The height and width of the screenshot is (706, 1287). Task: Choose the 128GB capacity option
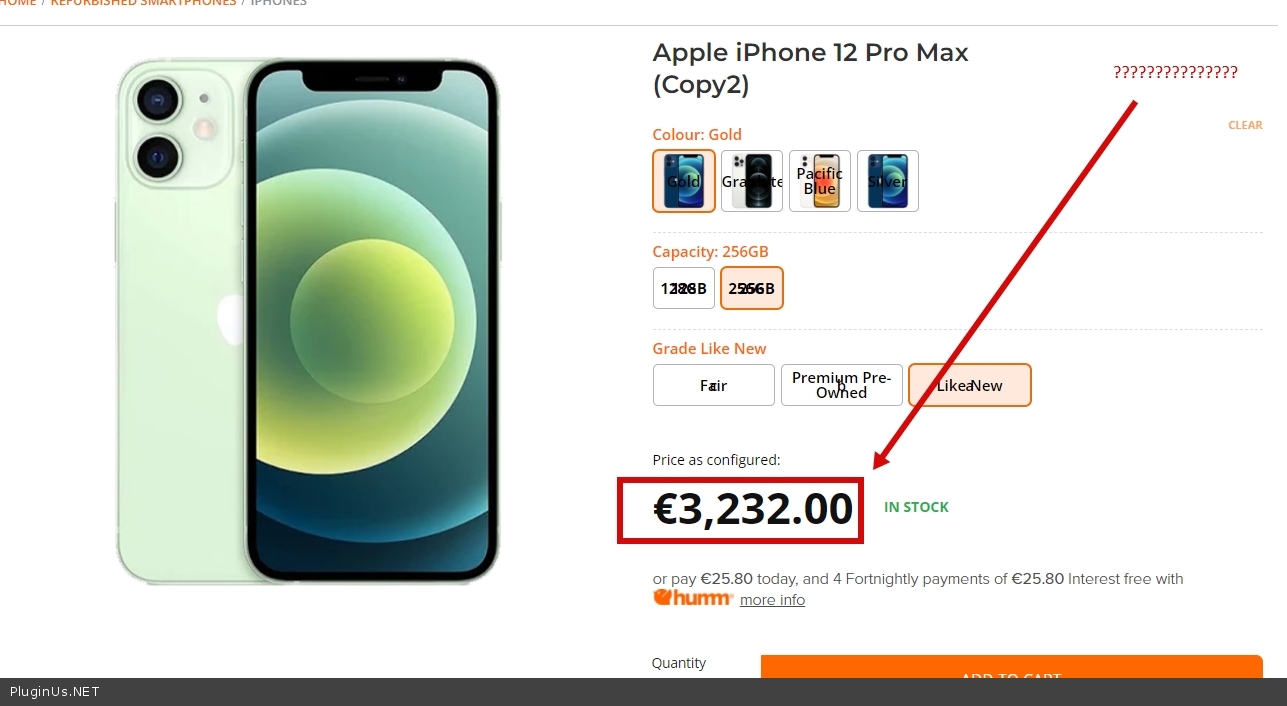(x=684, y=288)
